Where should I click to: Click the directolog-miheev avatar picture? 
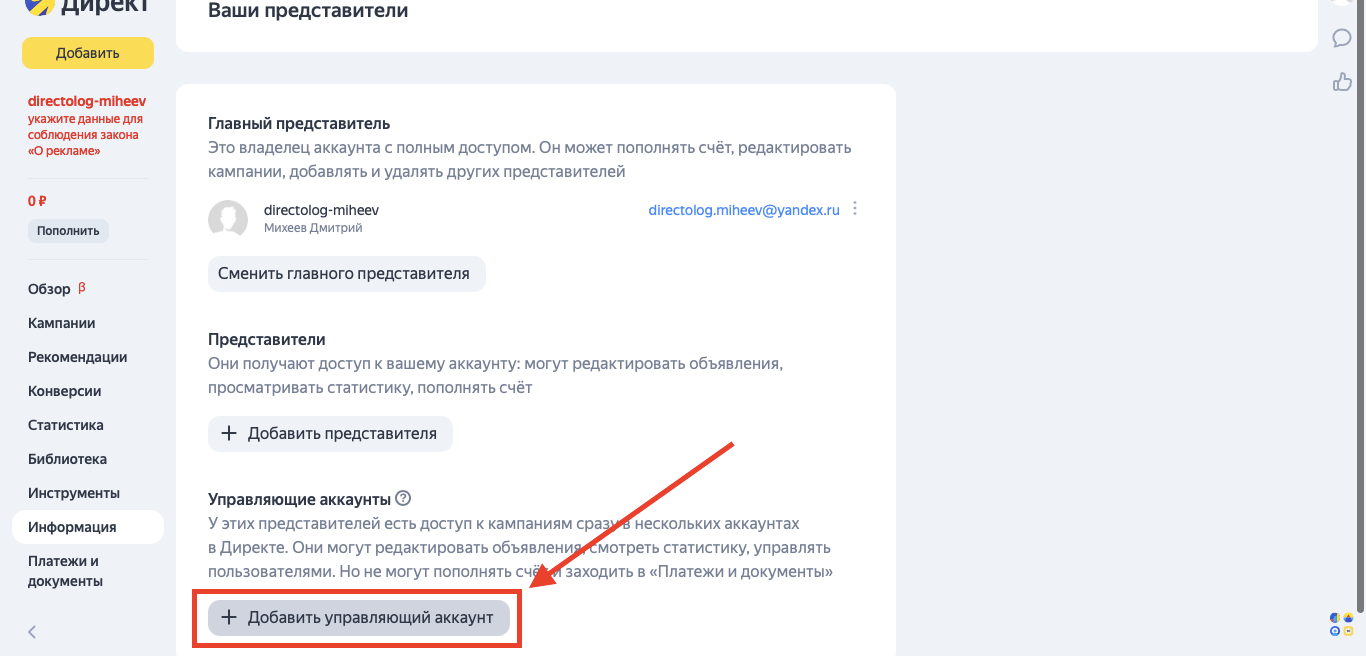228,219
